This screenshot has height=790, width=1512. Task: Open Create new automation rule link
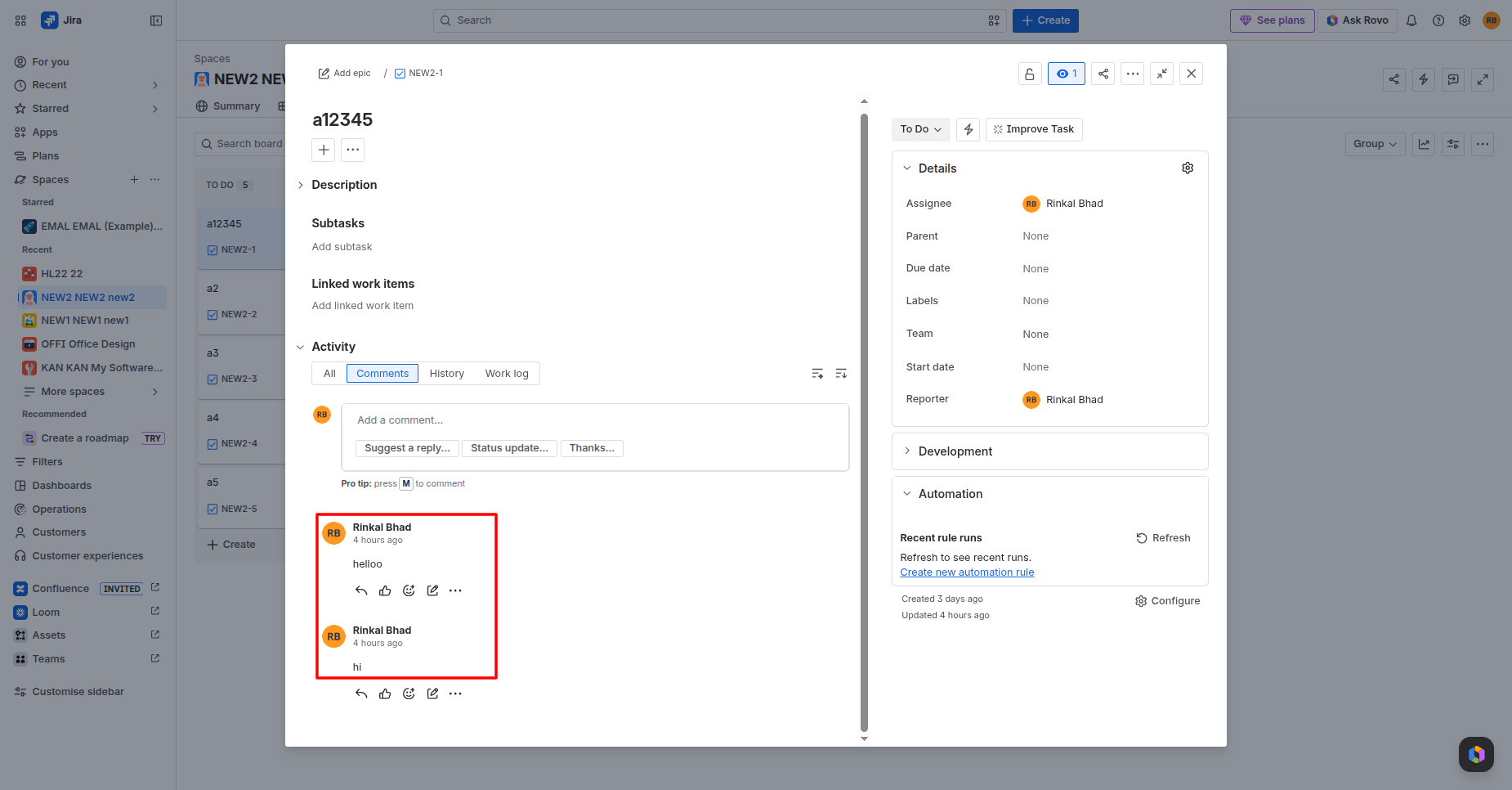[x=967, y=572]
